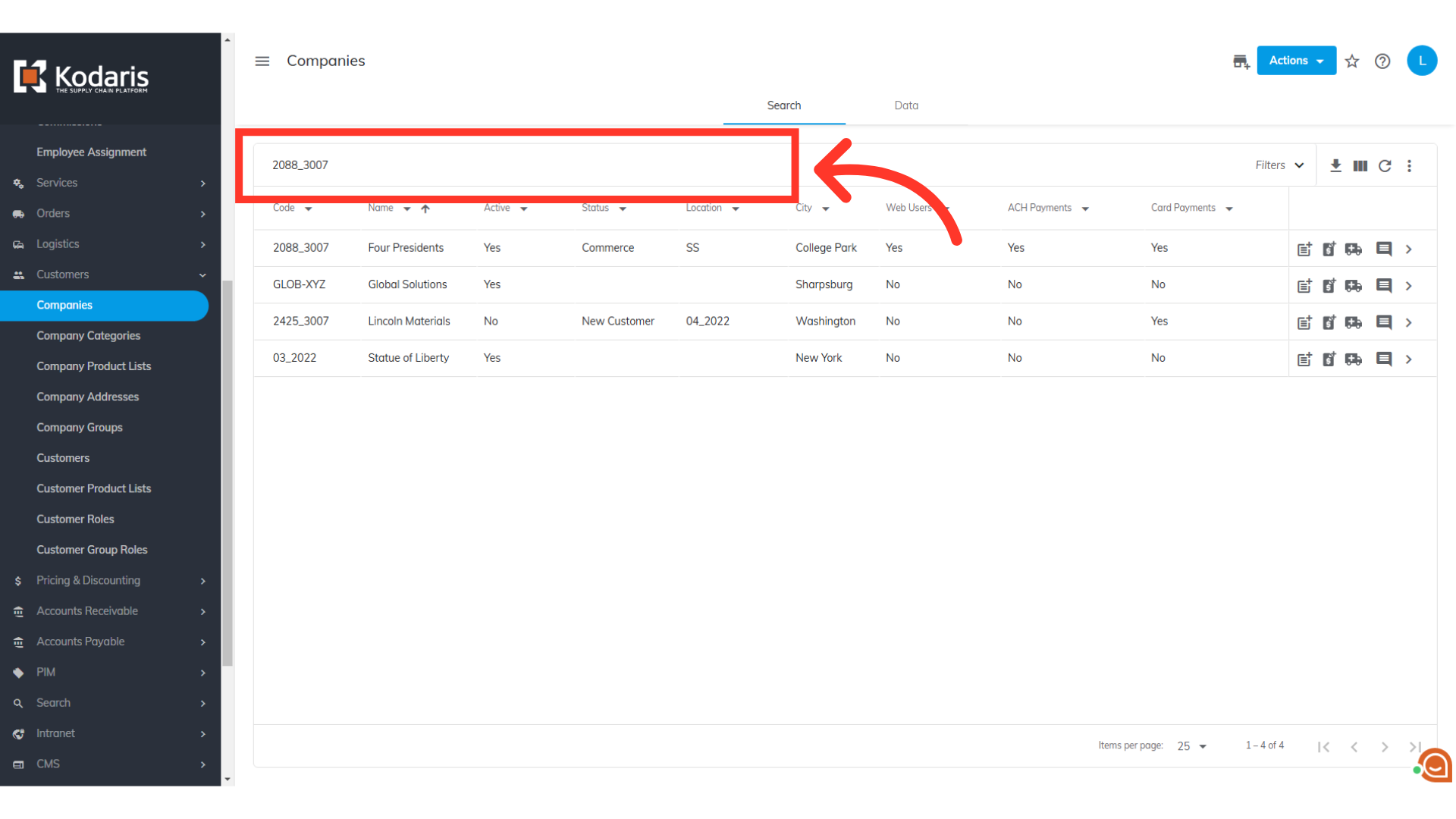Open the three-dot more options menu

pos(1410,165)
